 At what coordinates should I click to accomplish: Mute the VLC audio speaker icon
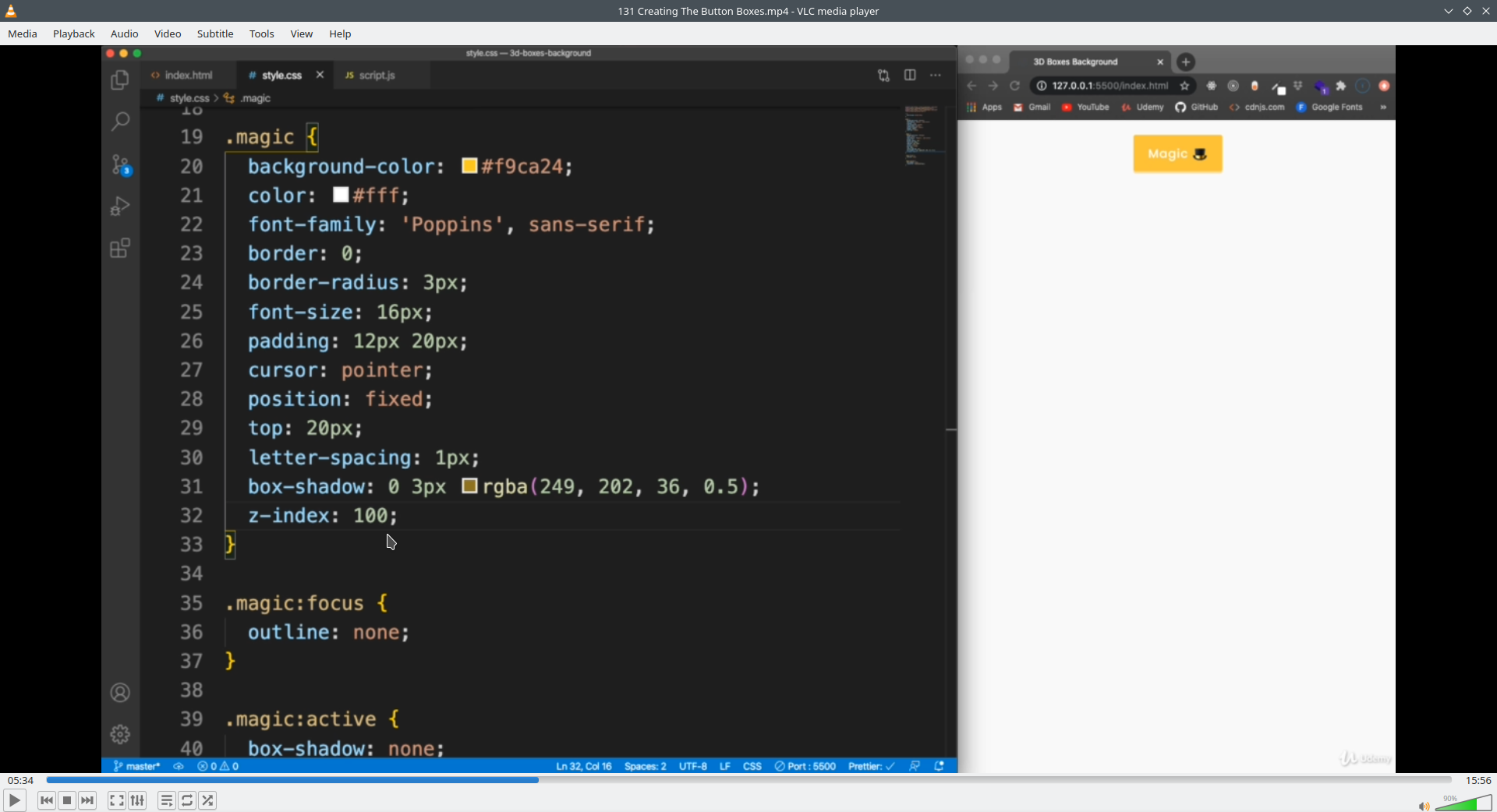(x=1424, y=806)
